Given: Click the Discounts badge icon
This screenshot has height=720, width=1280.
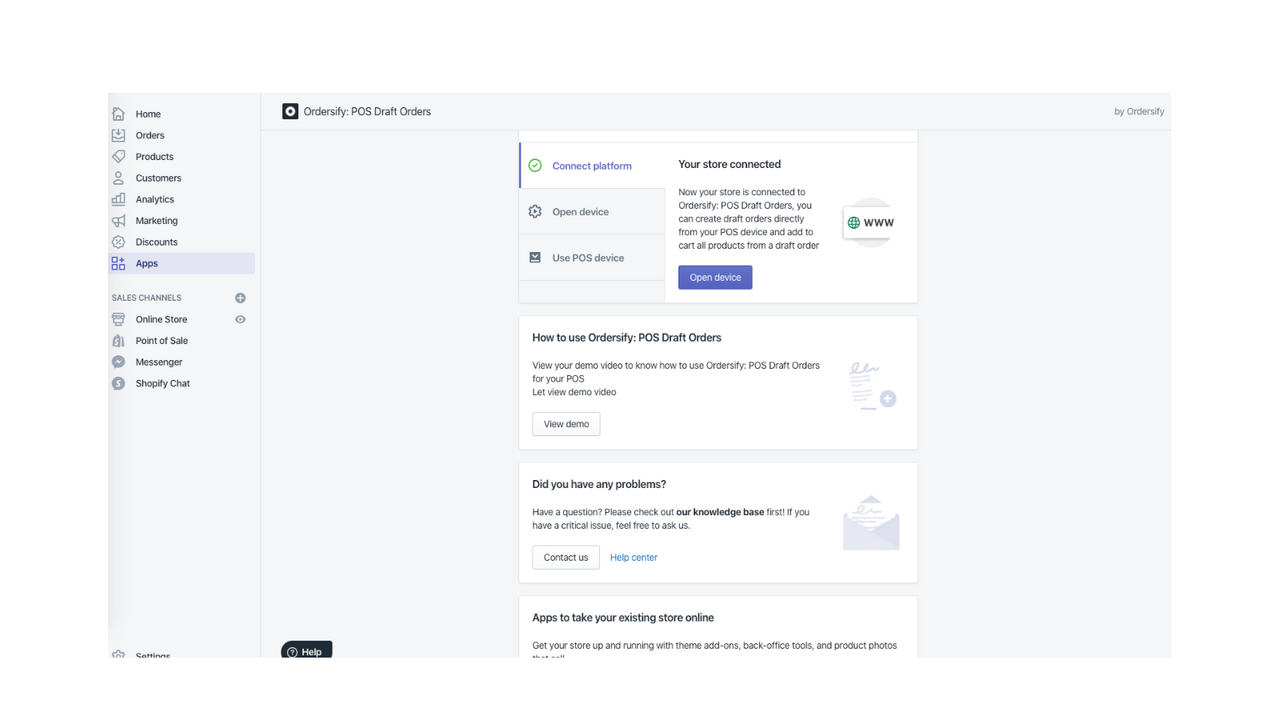Looking at the screenshot, I should tap(118, 242).
